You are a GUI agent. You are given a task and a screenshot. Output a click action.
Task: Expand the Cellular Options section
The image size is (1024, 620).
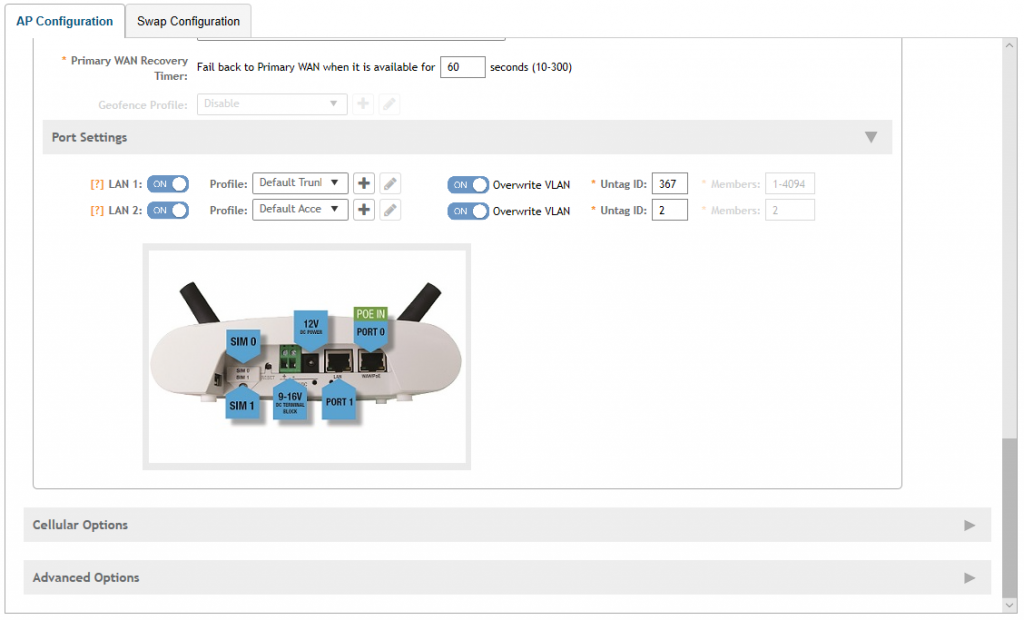[507, 525]
